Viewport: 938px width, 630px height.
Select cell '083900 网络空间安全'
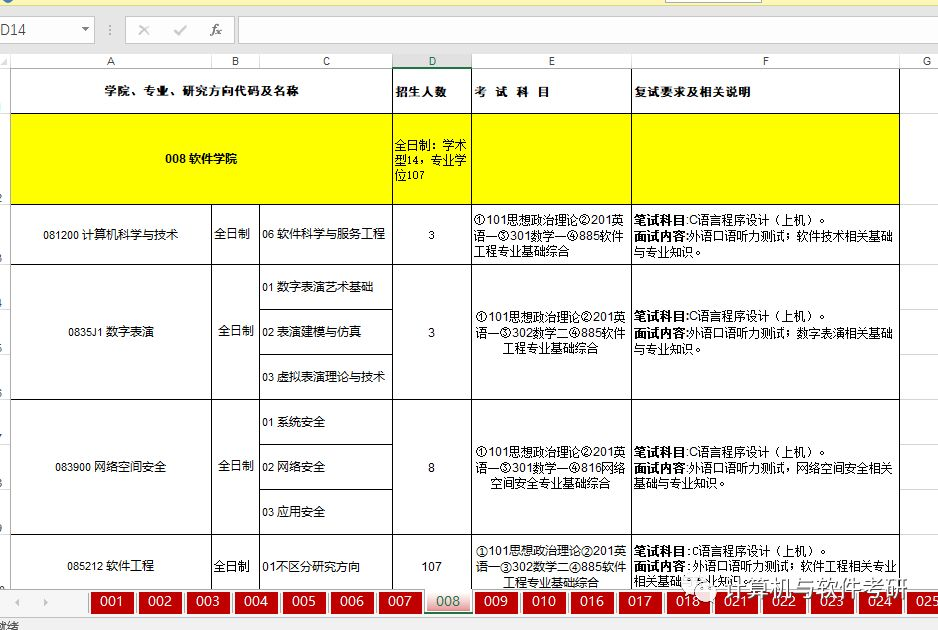111,467
